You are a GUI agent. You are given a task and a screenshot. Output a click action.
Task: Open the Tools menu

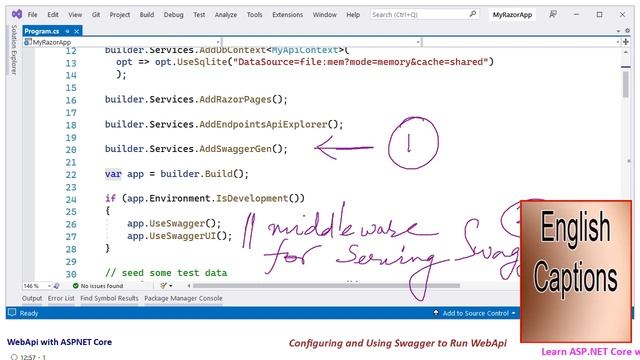click(254, 15)
